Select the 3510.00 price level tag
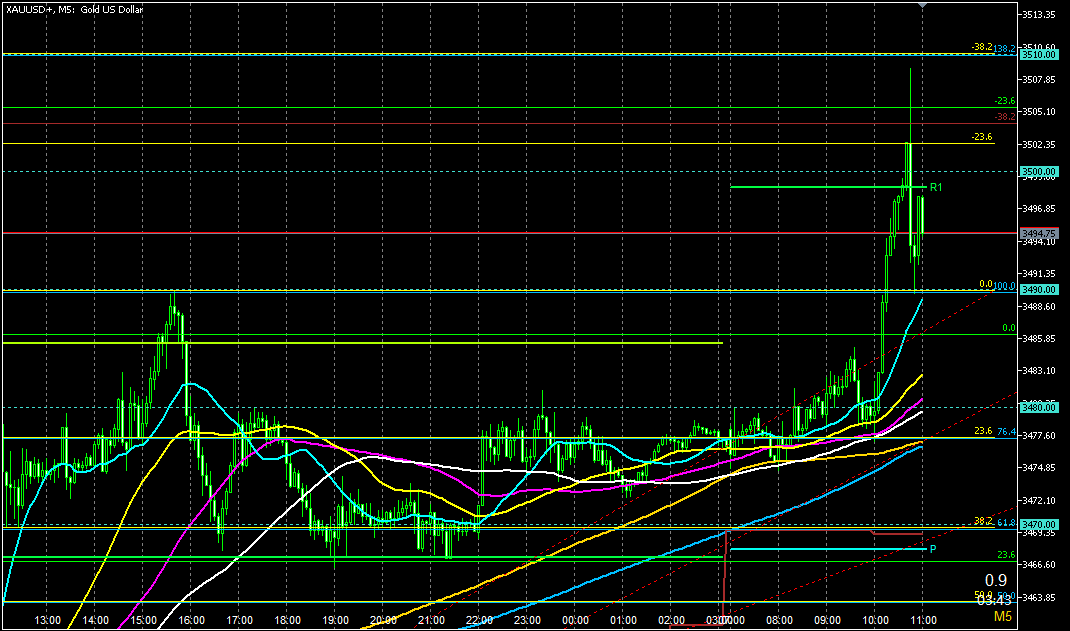Screen dimensions: 1070x631 (1039, 55)
